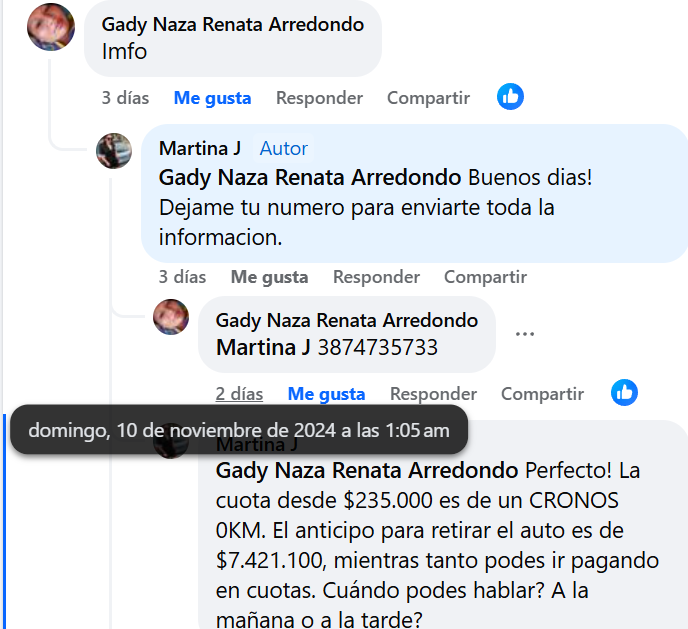Open three-dot options menu beside phone number comment

click(x=525, y=334)
